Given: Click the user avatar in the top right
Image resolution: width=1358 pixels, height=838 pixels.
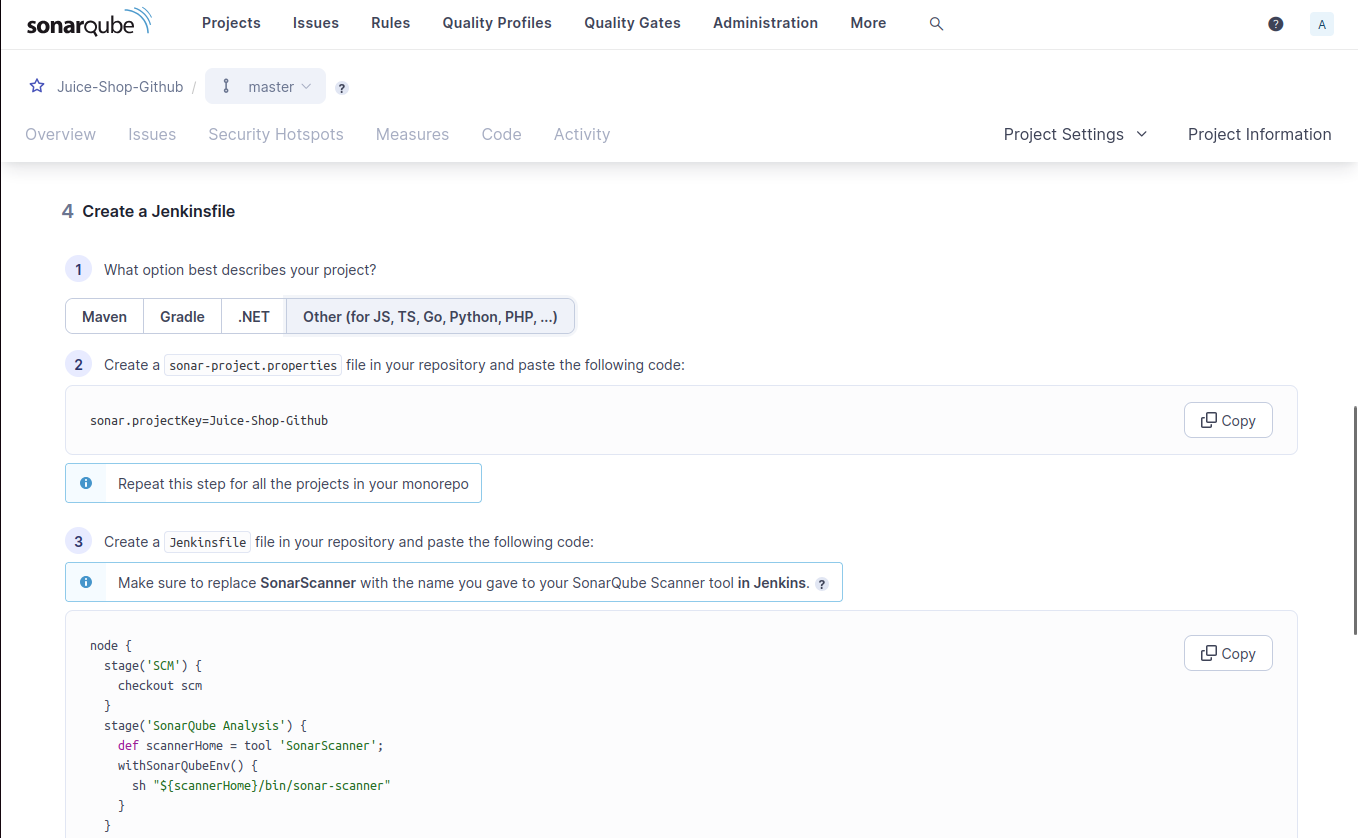Looking at the screenshot, I should 1322,23.
